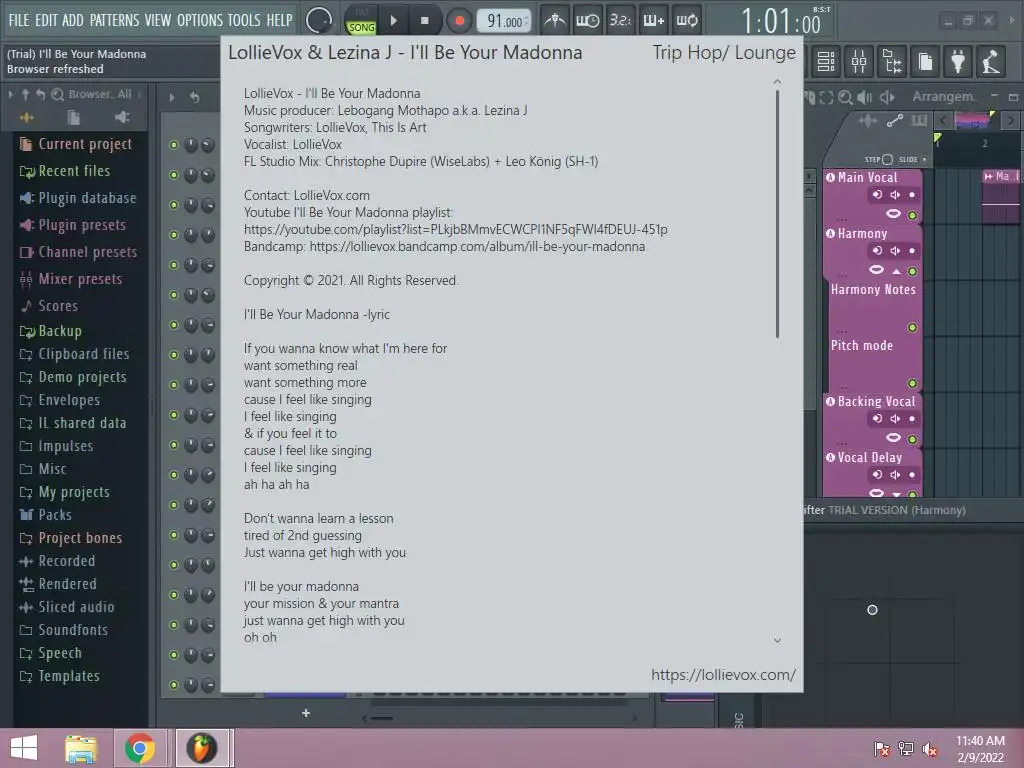This screenshot has height=768, width=1024.
Task: Show browser plugins speaker tab icon
Action: coord(121,118)
